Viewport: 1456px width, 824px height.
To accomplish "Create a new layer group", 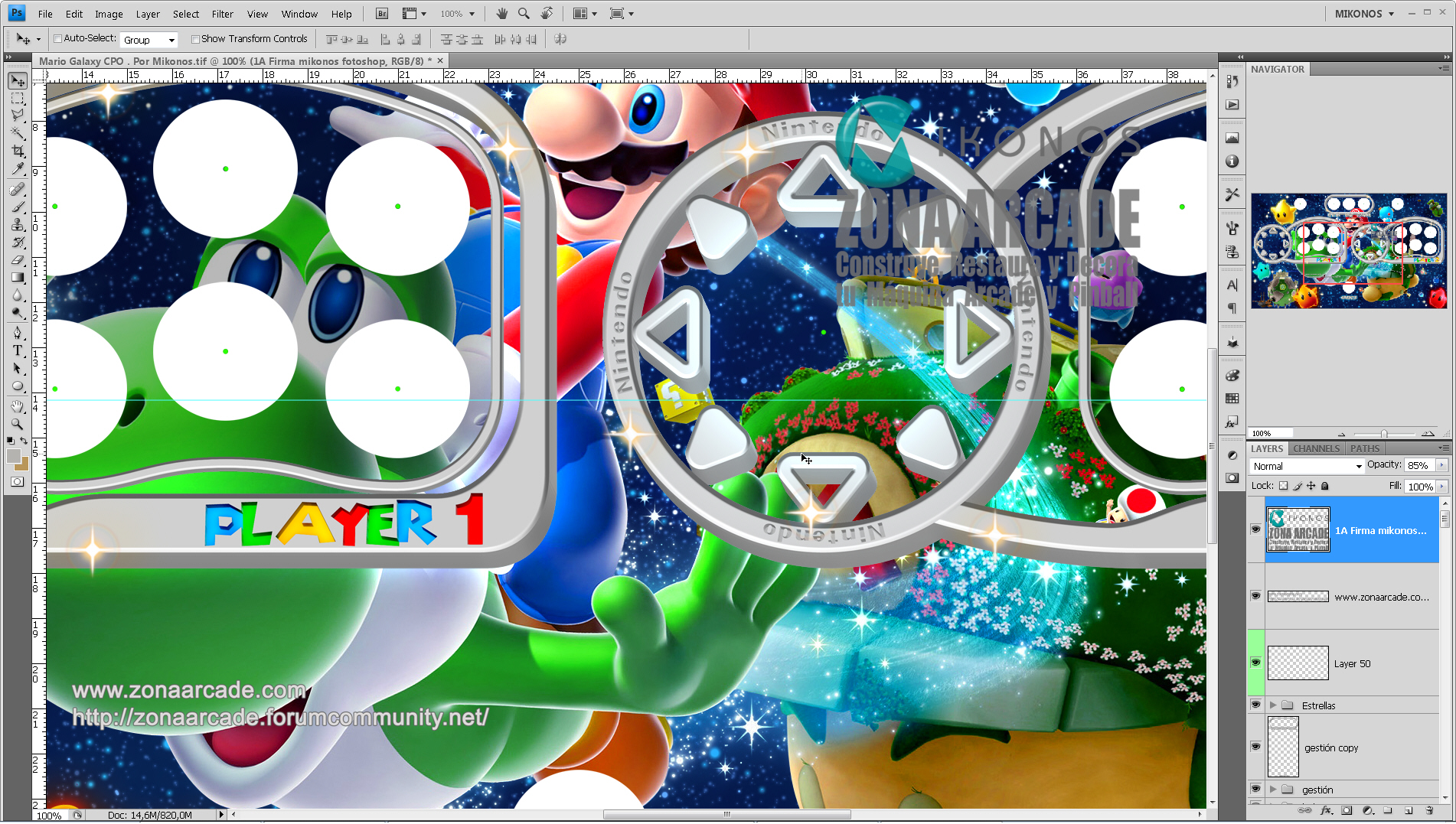I will click(x=1388, y=810).
